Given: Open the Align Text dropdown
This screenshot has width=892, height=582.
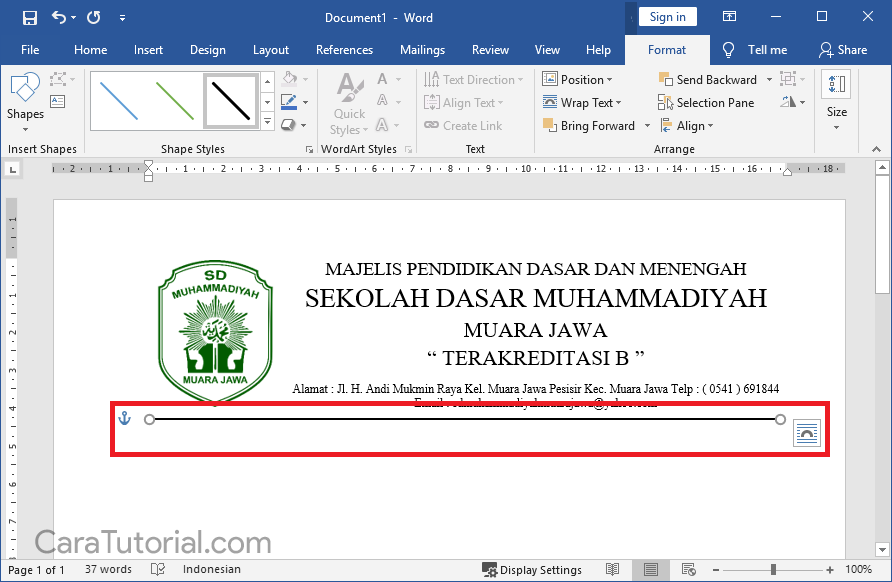Looking at the screenshot, I should [464, 103].
